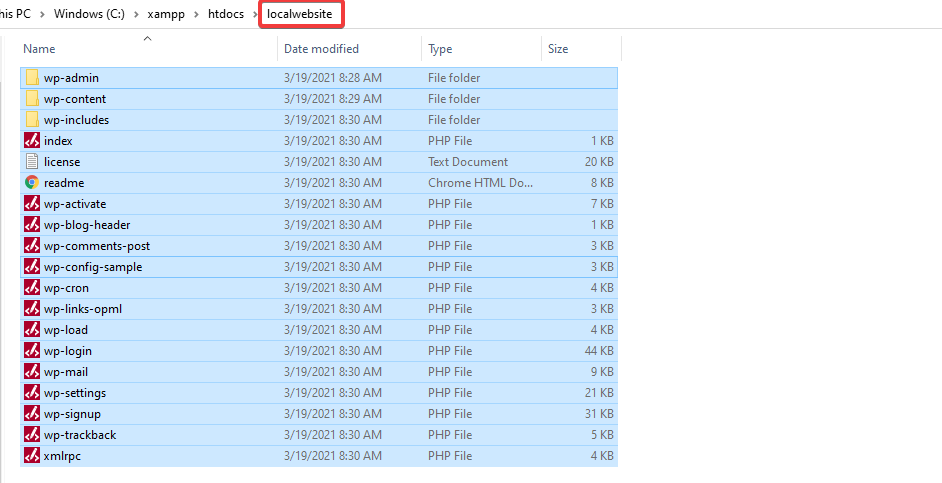The image size is (942, 483).
Task: Navigate to htdocs in the address path
Action: click(x=226, y=14)
